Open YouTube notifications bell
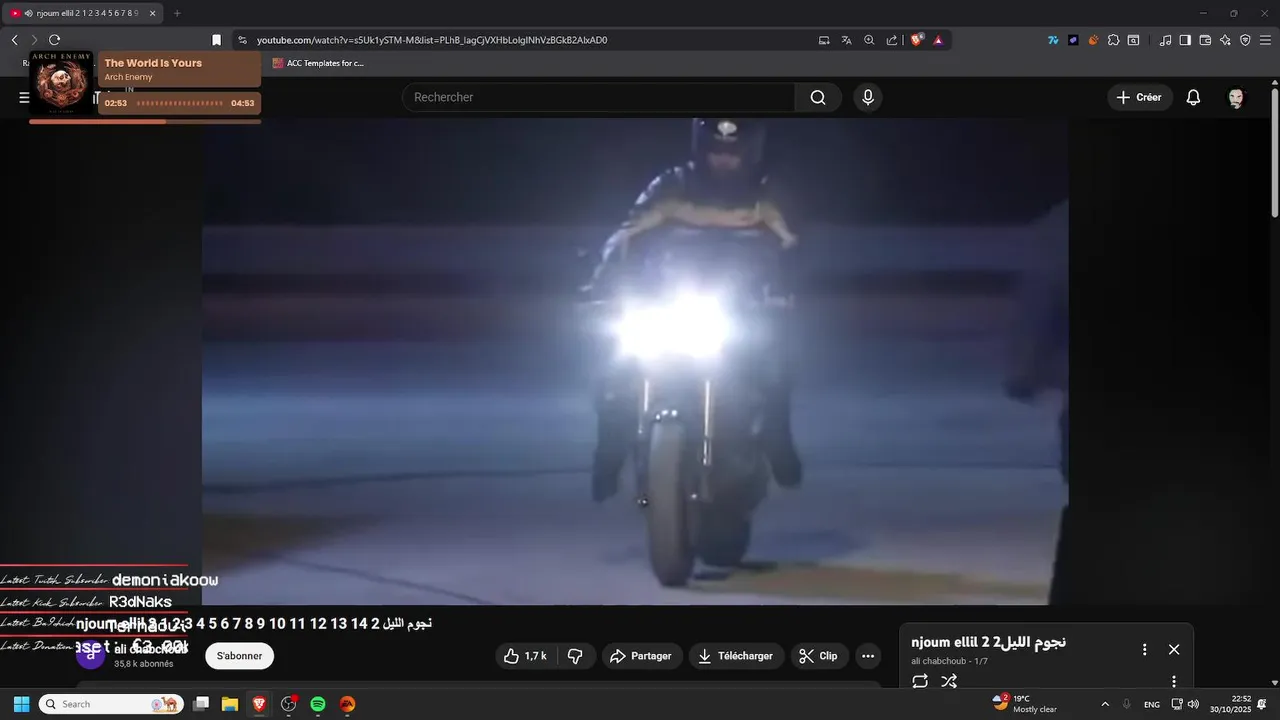 [x=1193, y=97]
